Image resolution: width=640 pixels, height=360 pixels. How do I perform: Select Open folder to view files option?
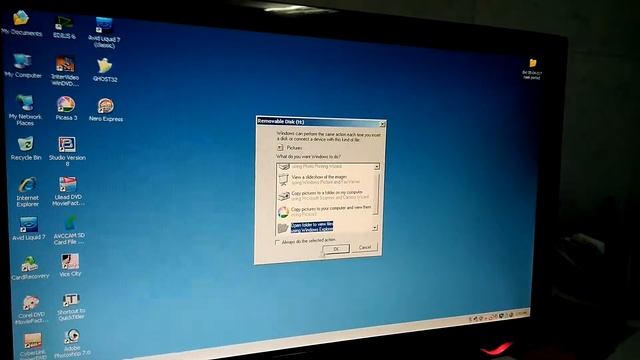pyautogui.click(x=305, y=227)
